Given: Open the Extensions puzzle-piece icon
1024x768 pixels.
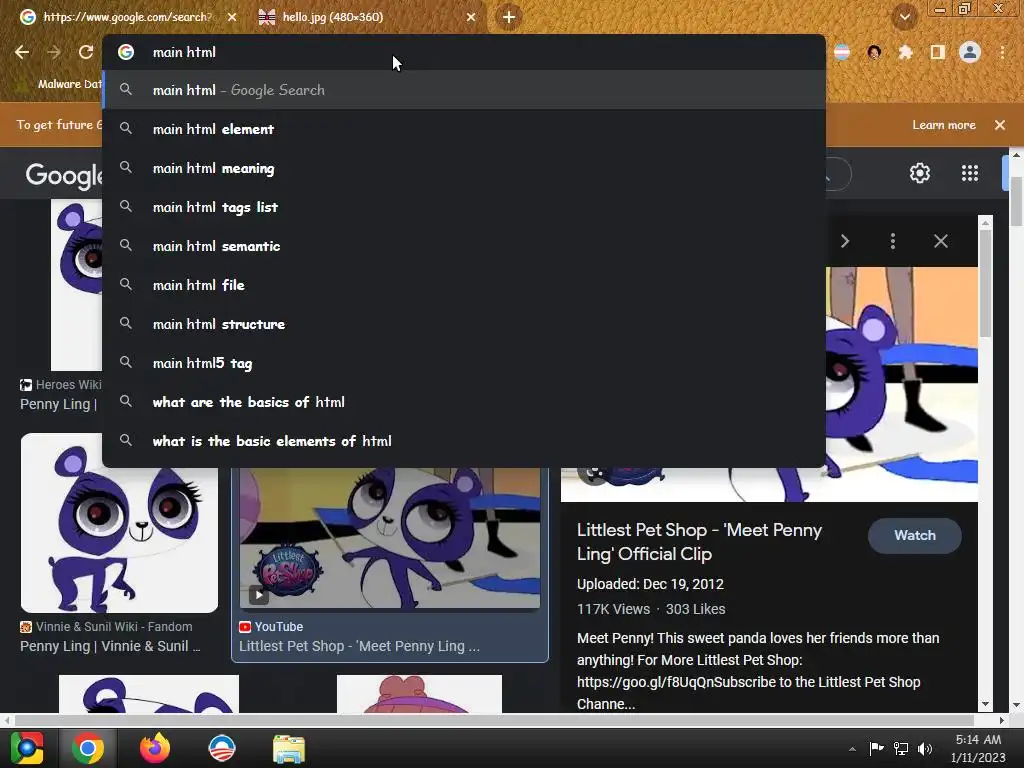Looking at the screenshot, I should 905,52.
